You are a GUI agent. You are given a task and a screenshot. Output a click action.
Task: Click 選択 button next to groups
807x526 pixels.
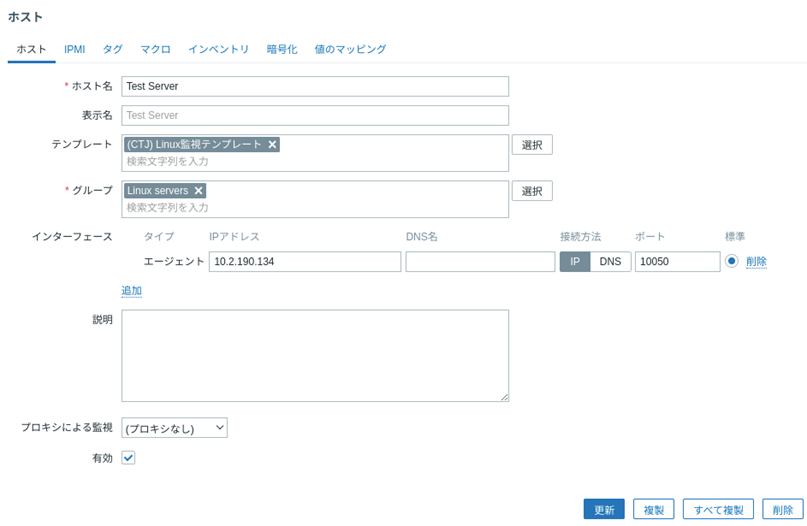pyautogui.click(x=532, y=191)
